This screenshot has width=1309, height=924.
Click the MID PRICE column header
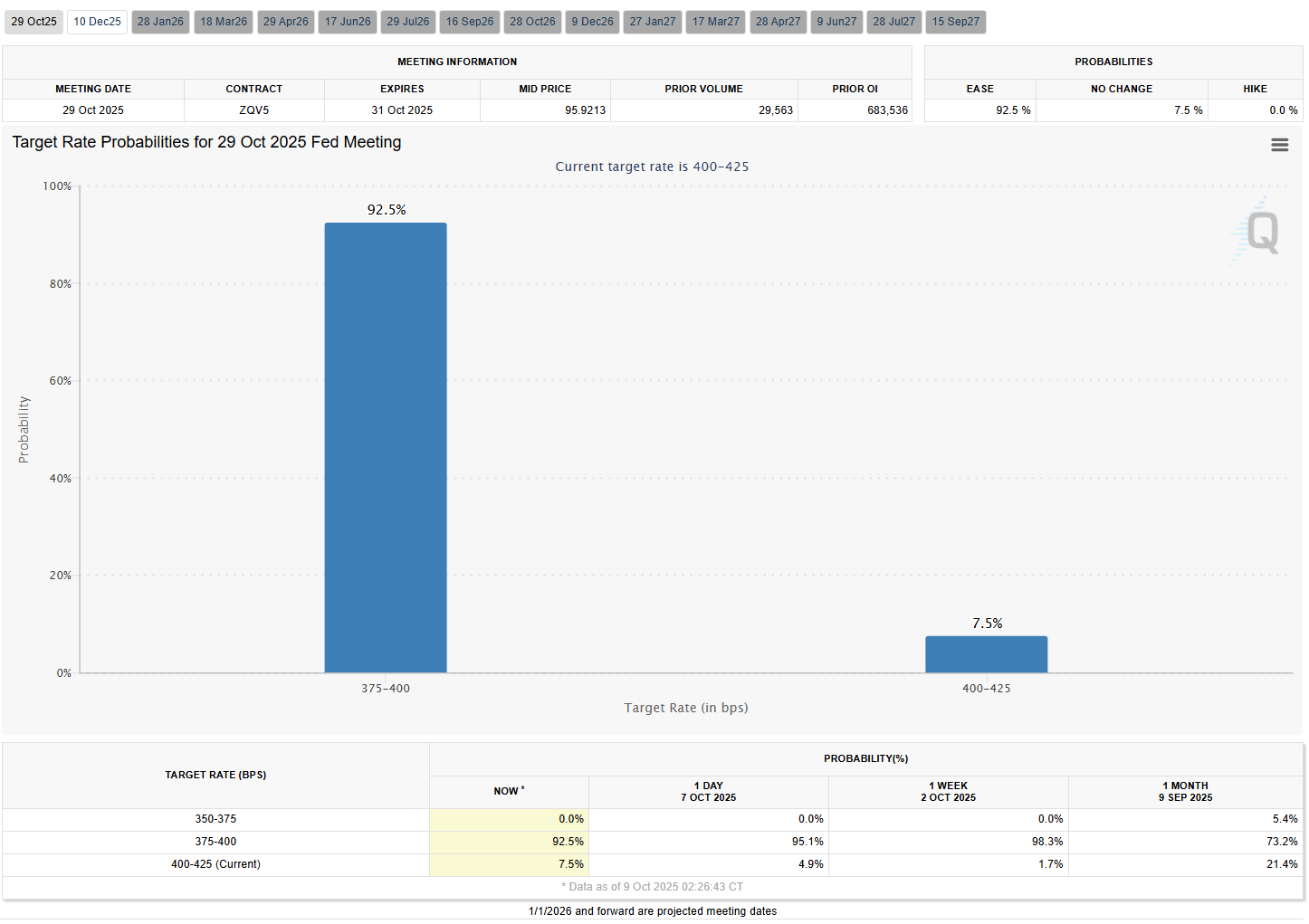[x=545, y=89]
